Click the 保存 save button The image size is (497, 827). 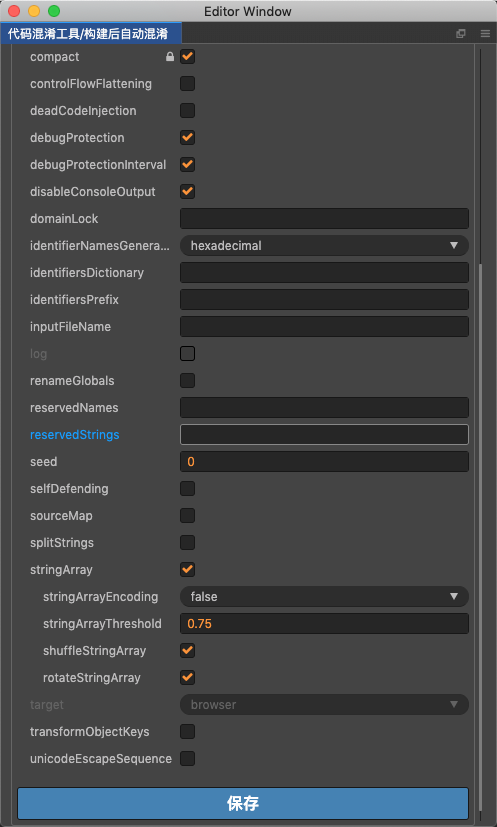(x=243, y=803)
